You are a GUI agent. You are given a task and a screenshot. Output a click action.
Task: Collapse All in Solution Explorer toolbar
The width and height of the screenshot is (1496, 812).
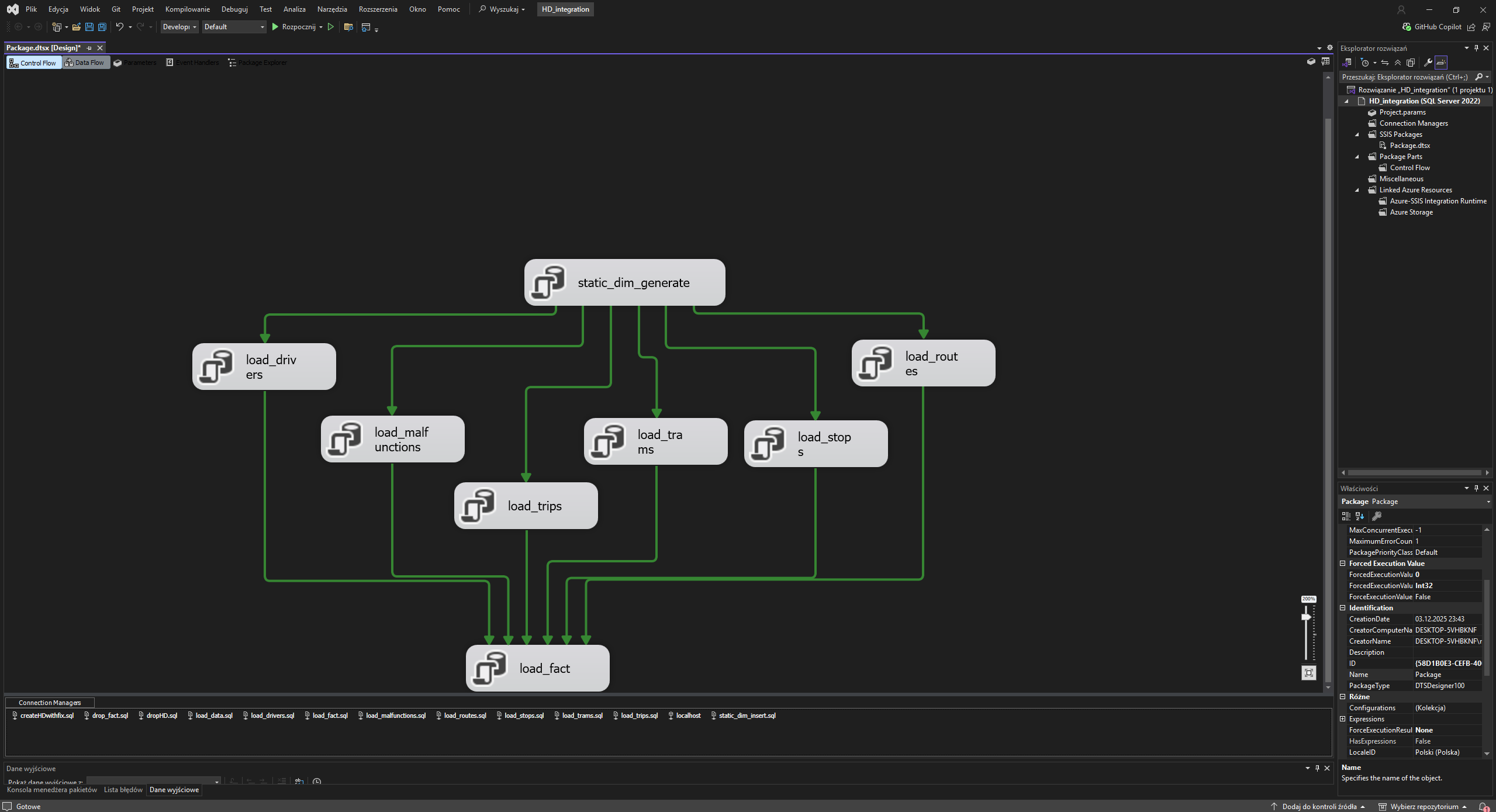coord(1398,63)
